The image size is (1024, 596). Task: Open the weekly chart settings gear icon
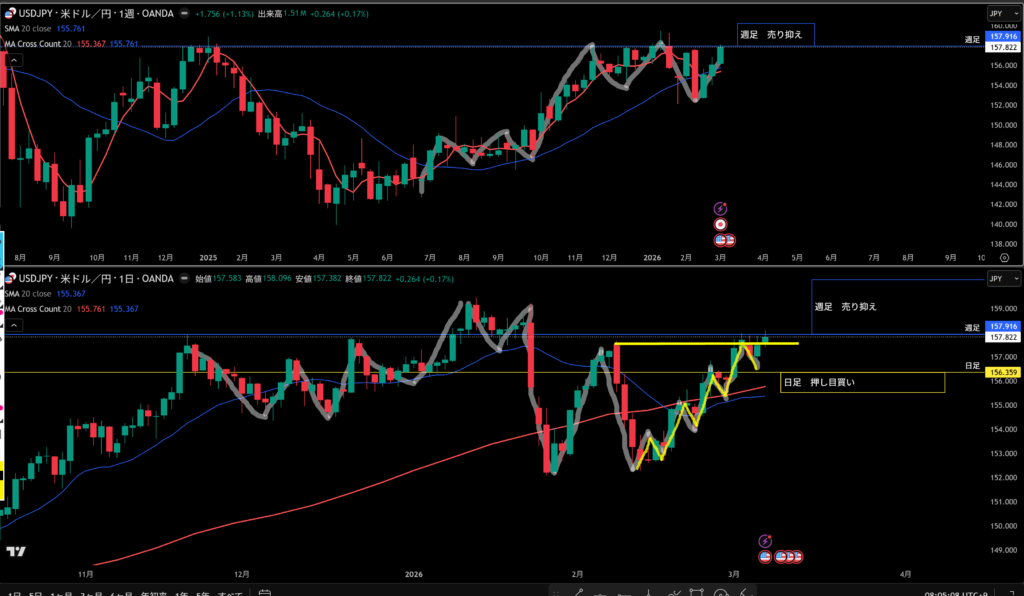[x=1004, y=256]
